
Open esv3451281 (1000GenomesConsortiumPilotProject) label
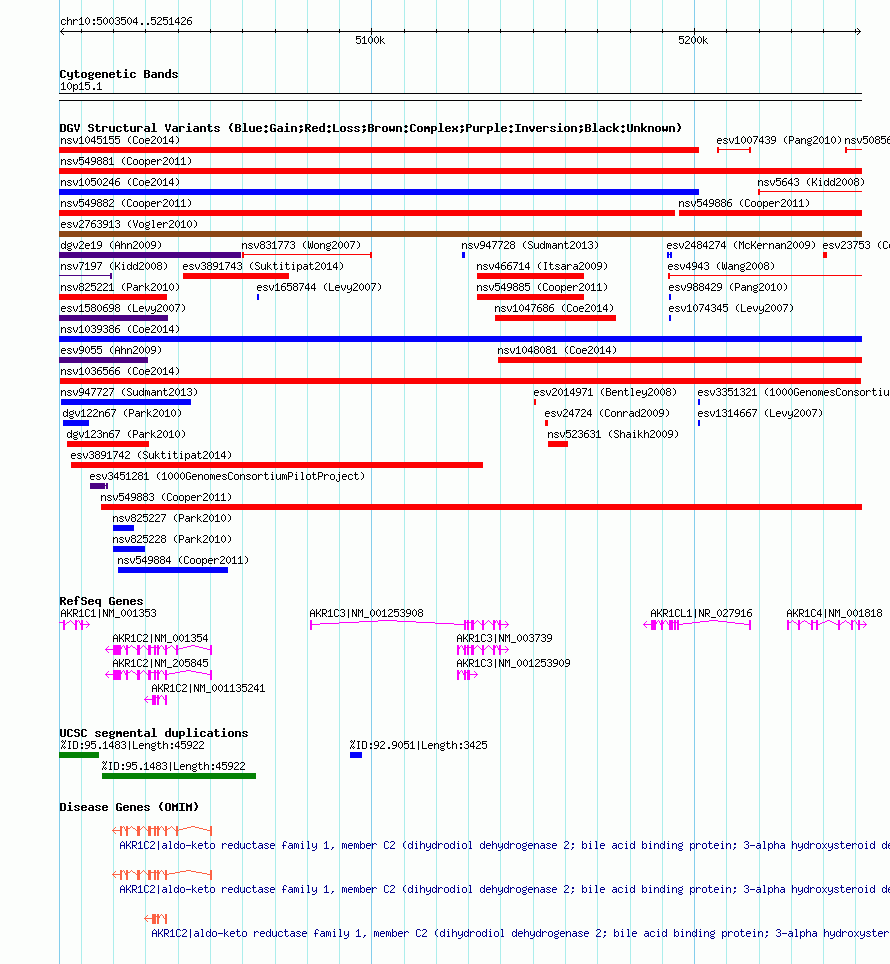pyautogui.click(x=227, y=476)
